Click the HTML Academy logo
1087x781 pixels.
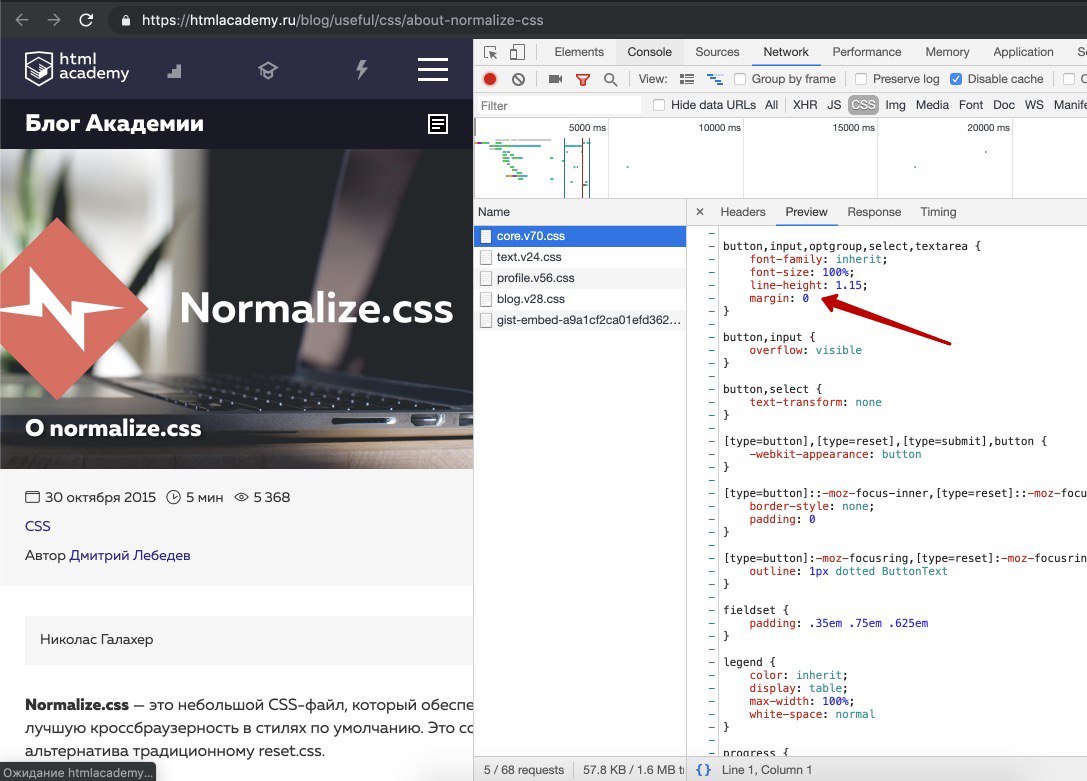pyautogui.click(x=77, y=68)
